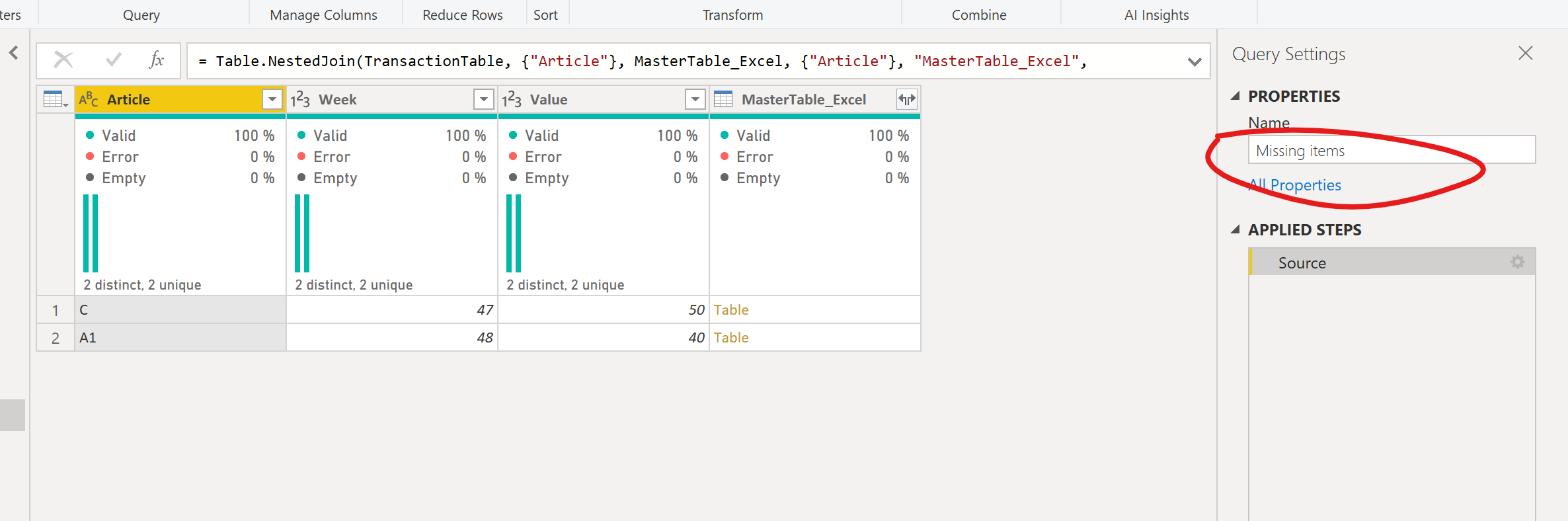Expand the Queries pane with left chevron
The image size is (1568, 521).
coord(14,53)
